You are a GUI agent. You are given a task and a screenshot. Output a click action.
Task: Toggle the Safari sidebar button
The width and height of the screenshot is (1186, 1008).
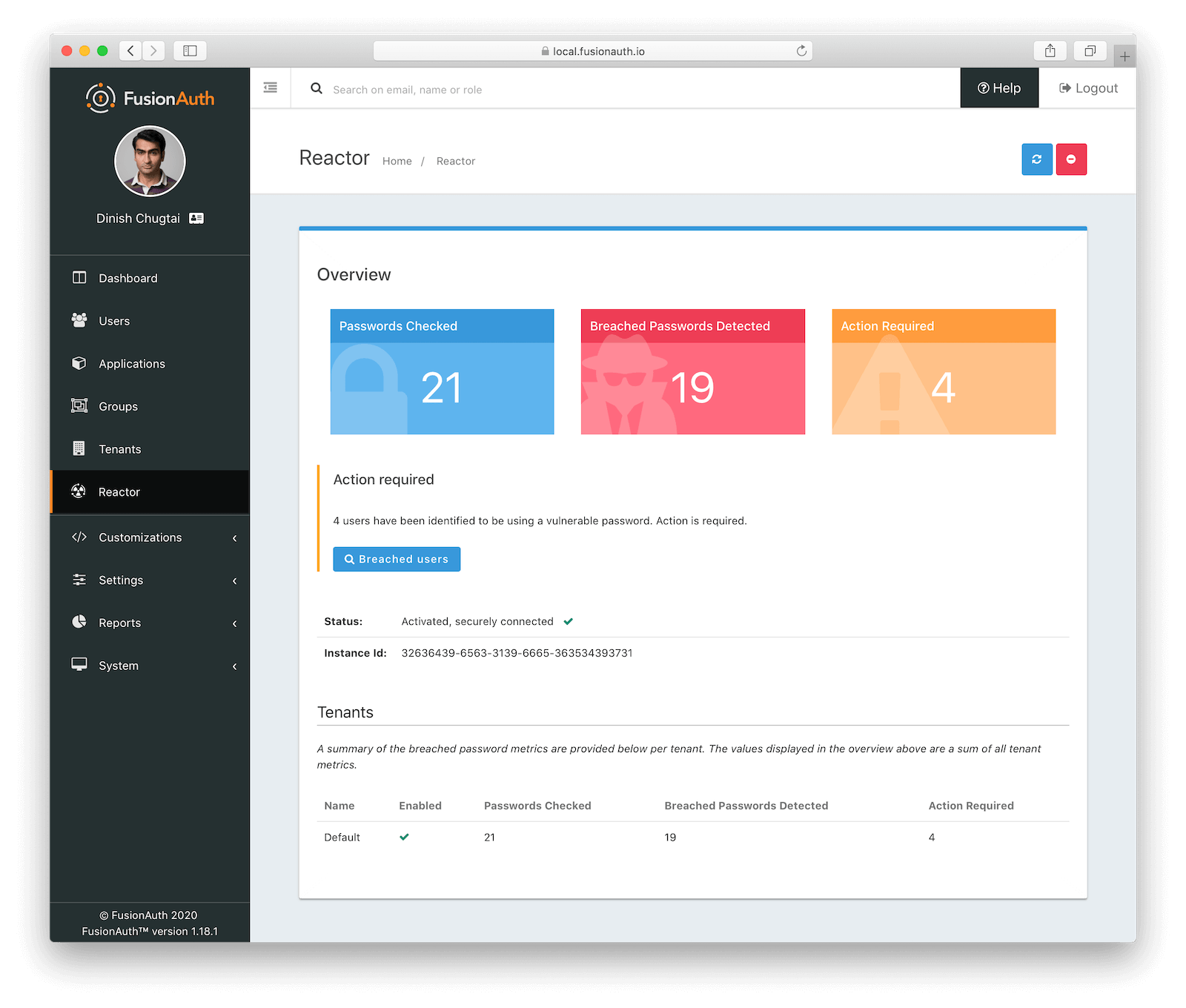[190, 50]
